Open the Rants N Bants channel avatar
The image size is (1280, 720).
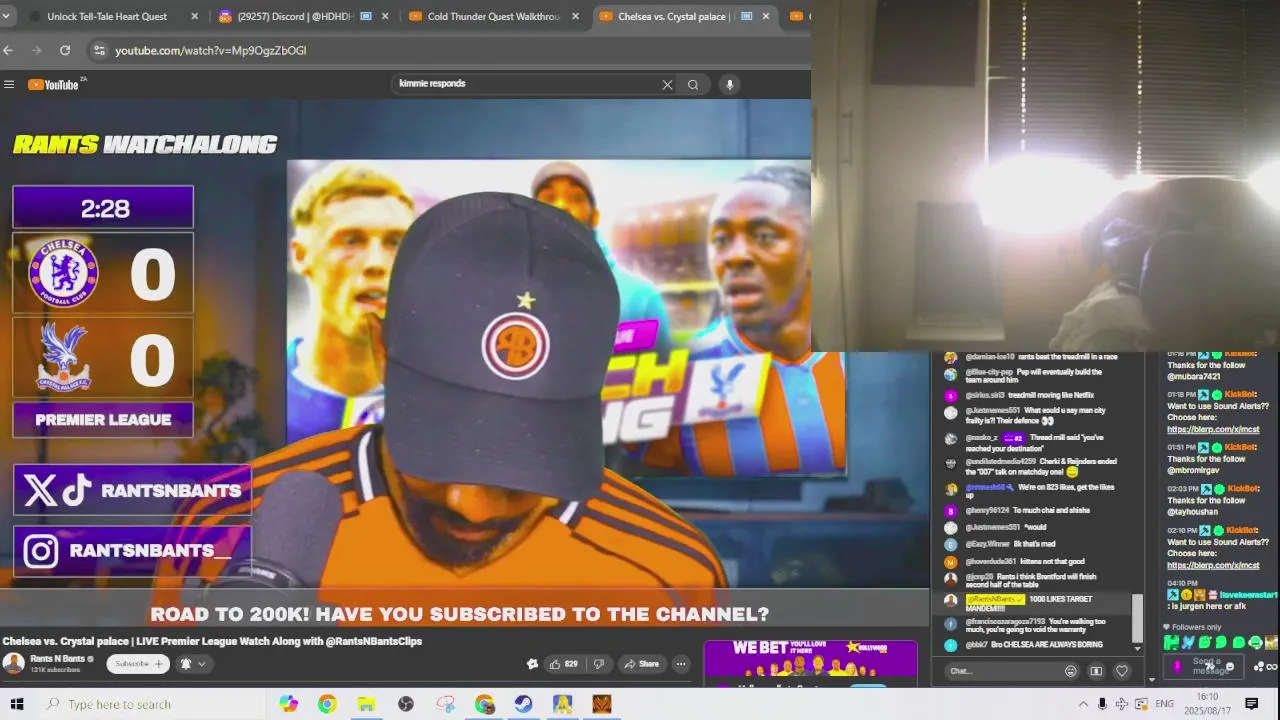pos(14,663)
